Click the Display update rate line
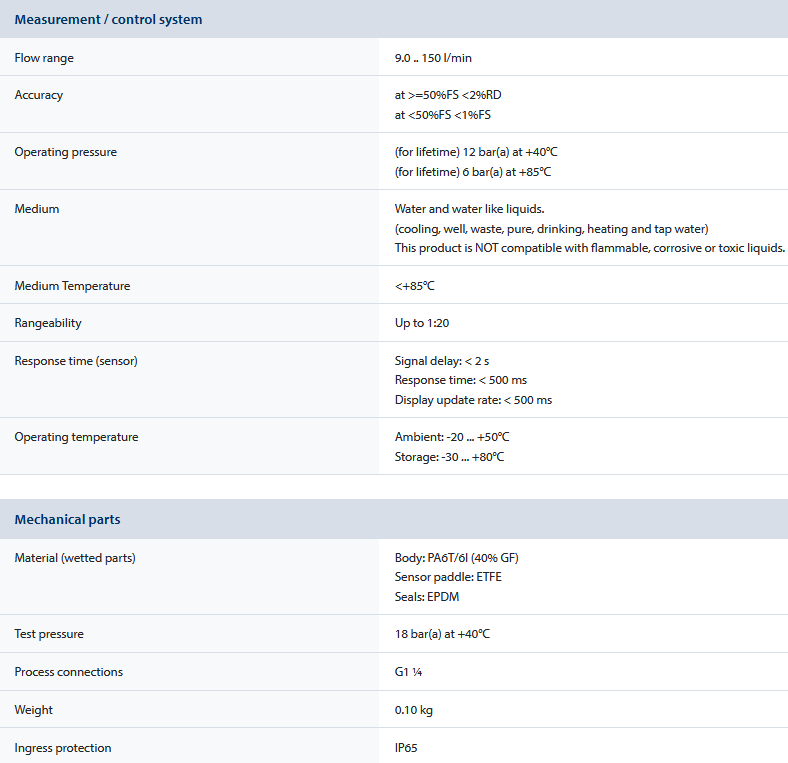 pos(473,400)
